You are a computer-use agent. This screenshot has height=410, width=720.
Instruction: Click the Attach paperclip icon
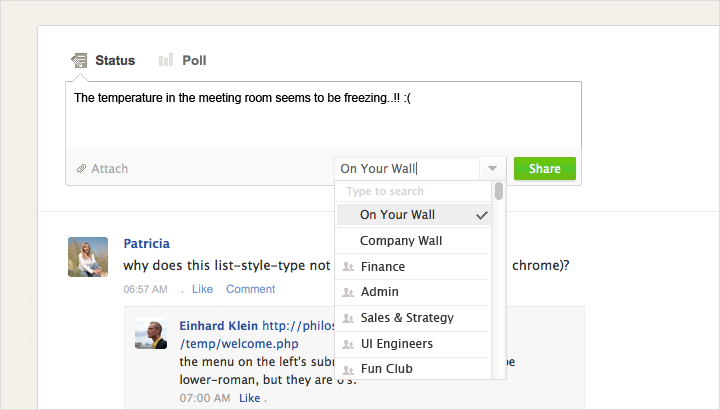click(81, 169)
